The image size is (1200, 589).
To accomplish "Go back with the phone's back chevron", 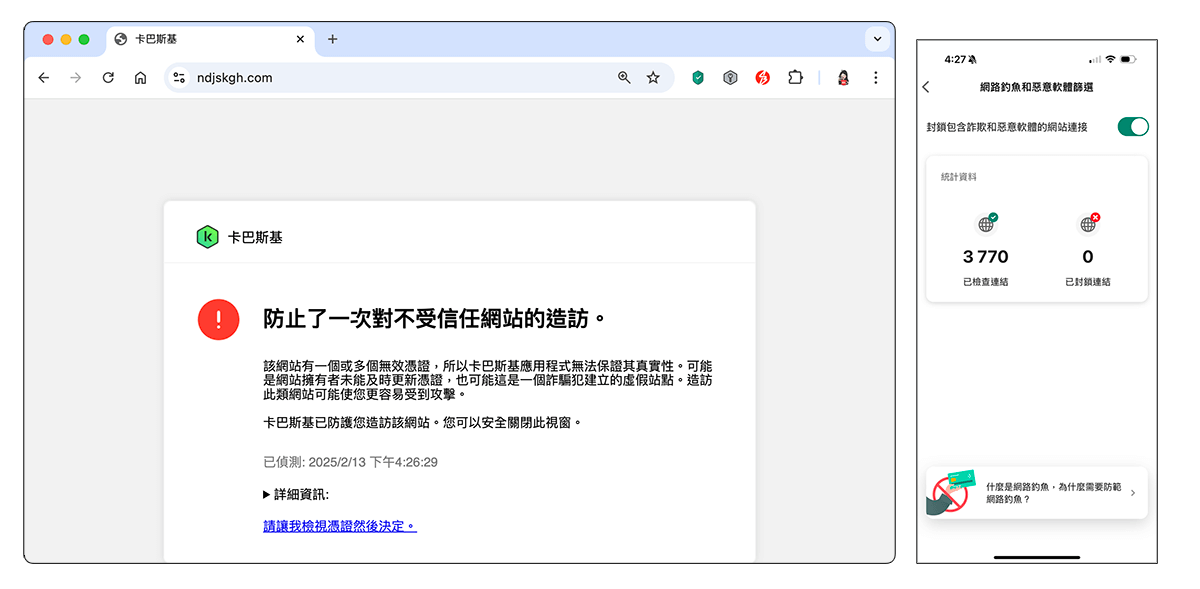I will click(926, 87).
